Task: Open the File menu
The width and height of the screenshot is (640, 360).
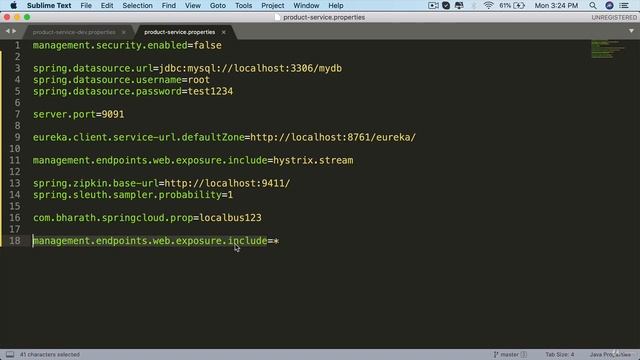Action: (x=86, y=5)
